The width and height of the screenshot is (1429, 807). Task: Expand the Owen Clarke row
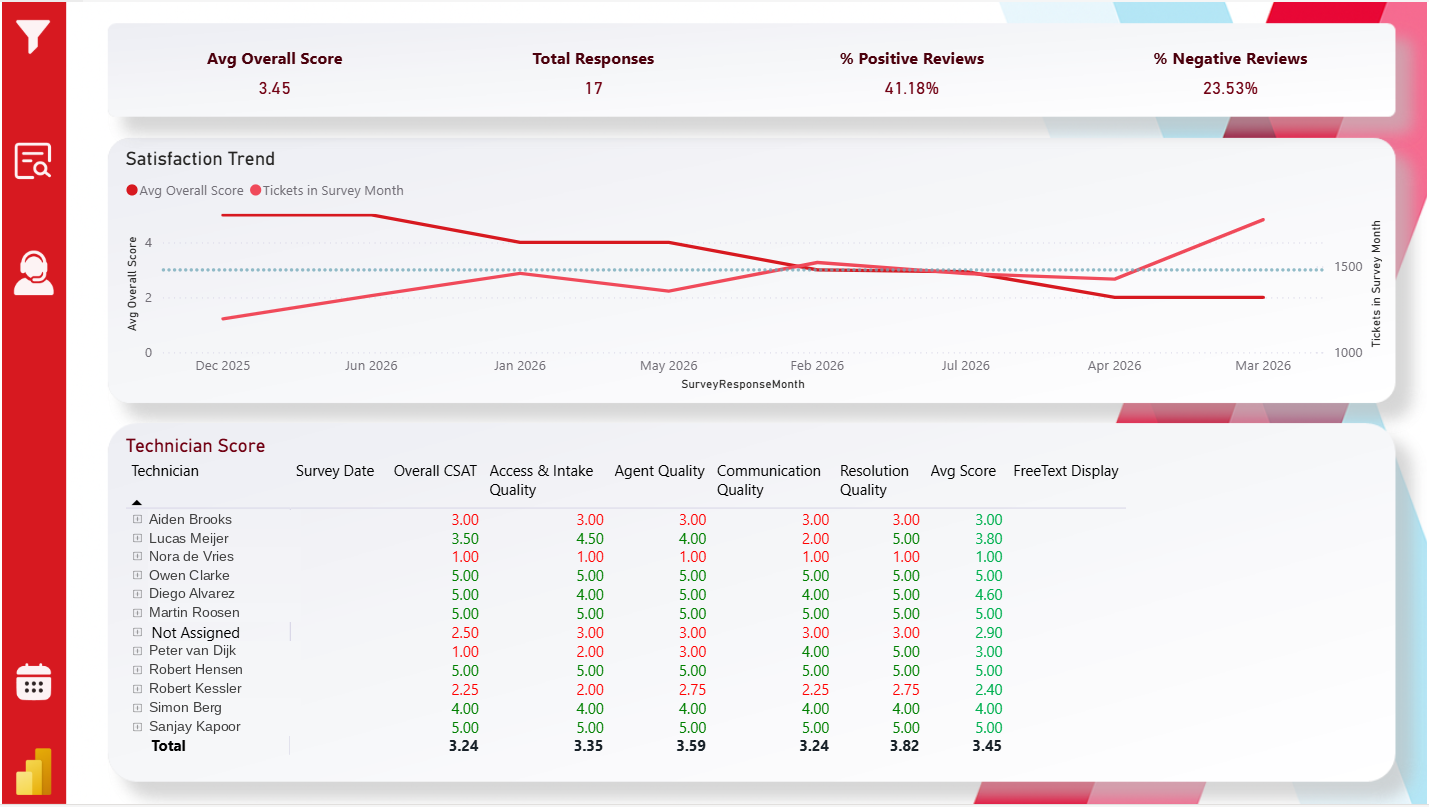click(137, 576)
